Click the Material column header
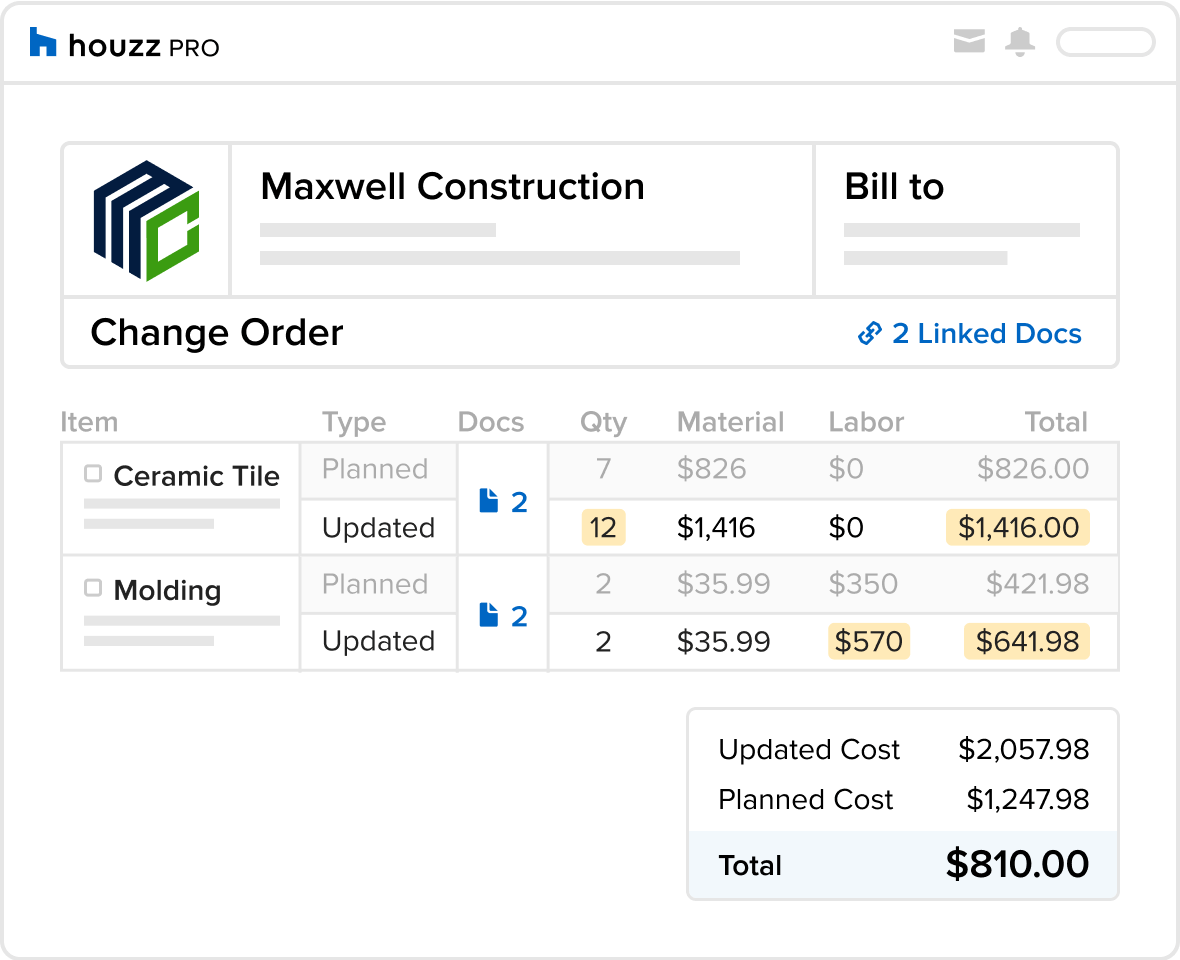Image resolution: width=1180 pixels, height=960 pixels. coord(730,422)
